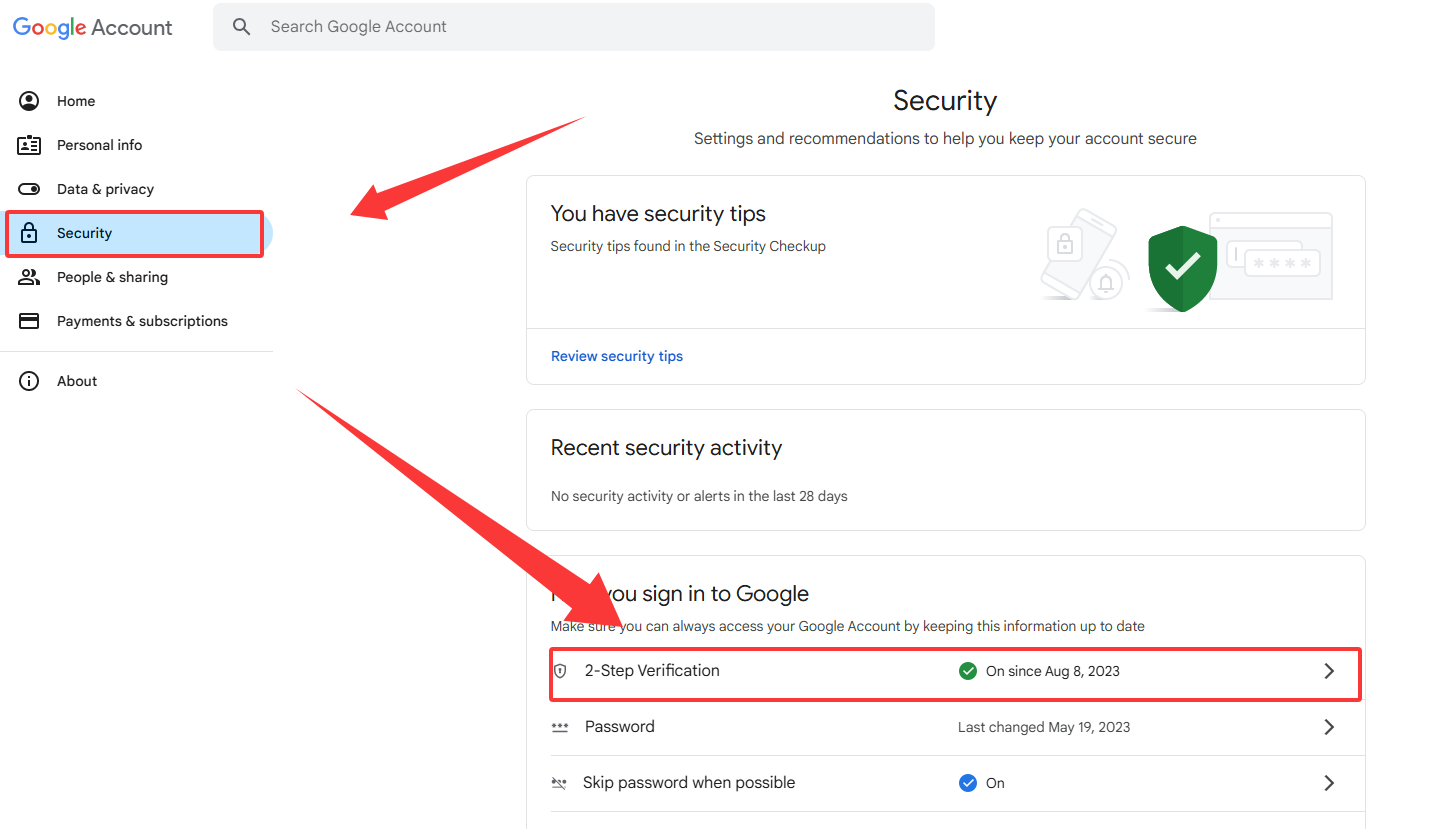This screenshot has height=829, width=1448.
Task: Open the Password row chevron arrow
Action: (x=1329, y=727)
